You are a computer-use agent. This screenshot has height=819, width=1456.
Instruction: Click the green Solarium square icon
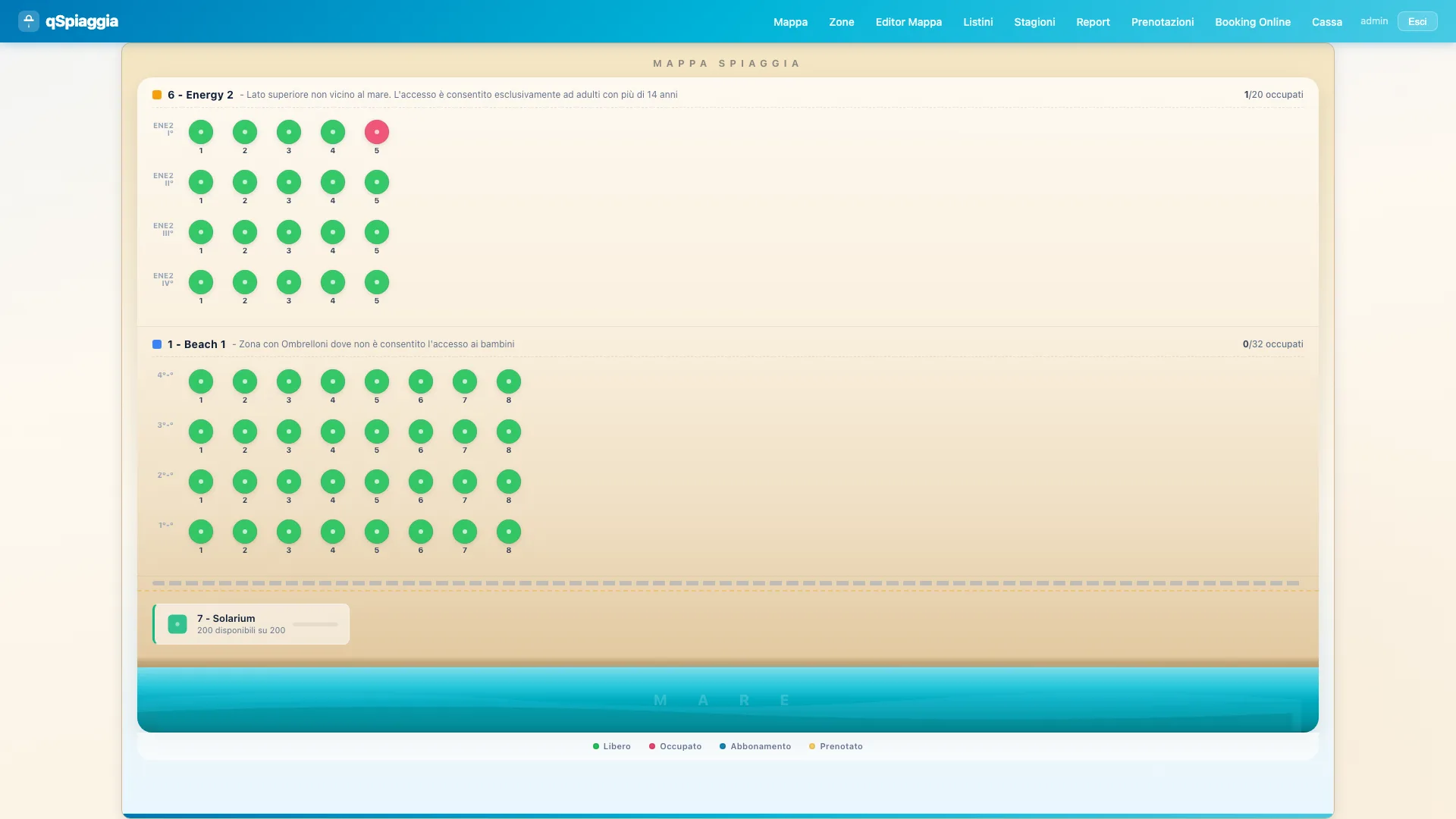[177, 624]
